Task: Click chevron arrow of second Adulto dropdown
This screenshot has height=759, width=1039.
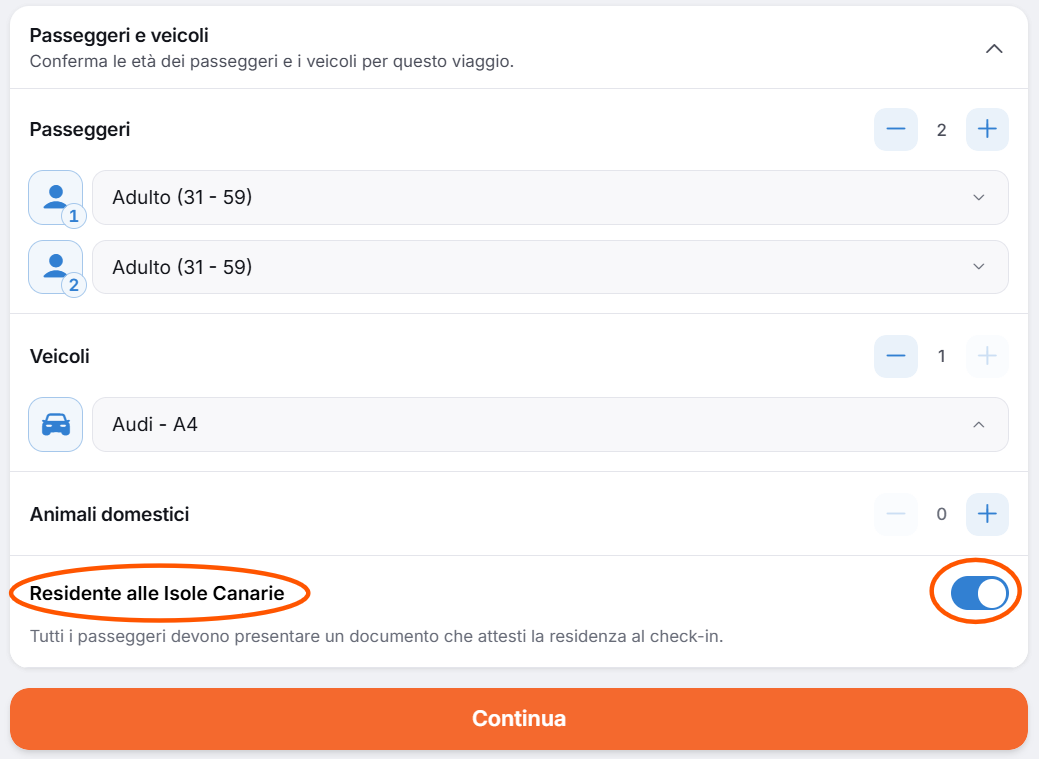Action: (979, 266)
